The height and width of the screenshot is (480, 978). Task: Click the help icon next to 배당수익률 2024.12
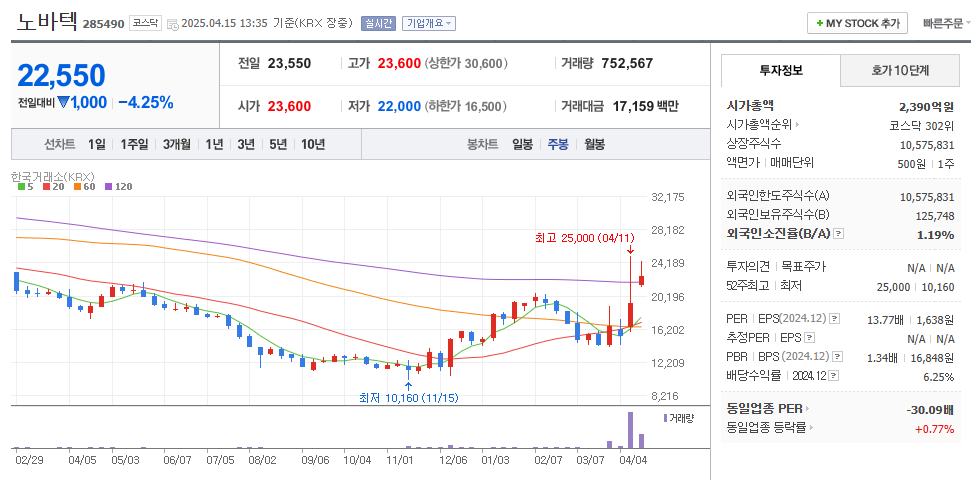[x=835, y=375]
